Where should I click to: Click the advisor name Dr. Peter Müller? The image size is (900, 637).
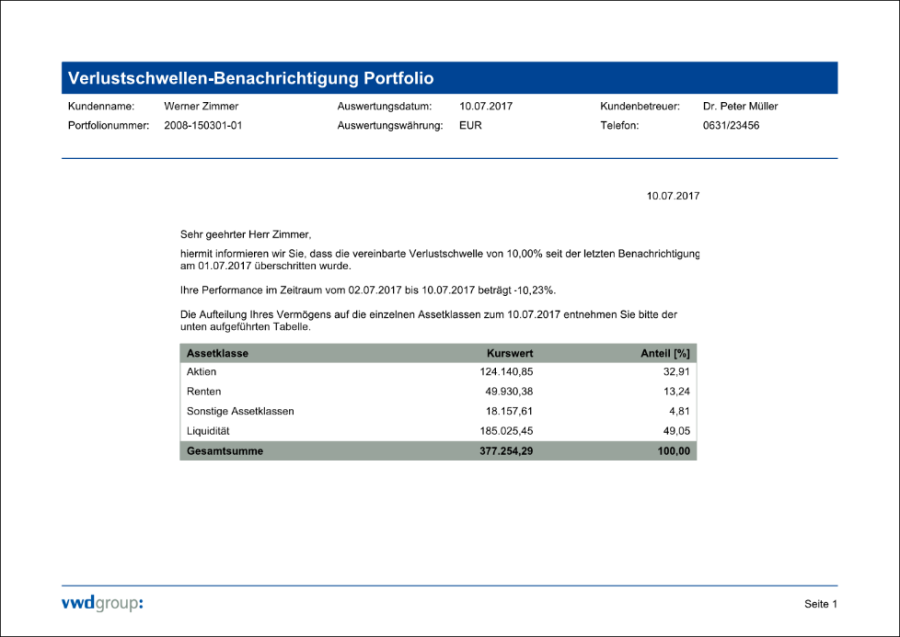(740, 106)
